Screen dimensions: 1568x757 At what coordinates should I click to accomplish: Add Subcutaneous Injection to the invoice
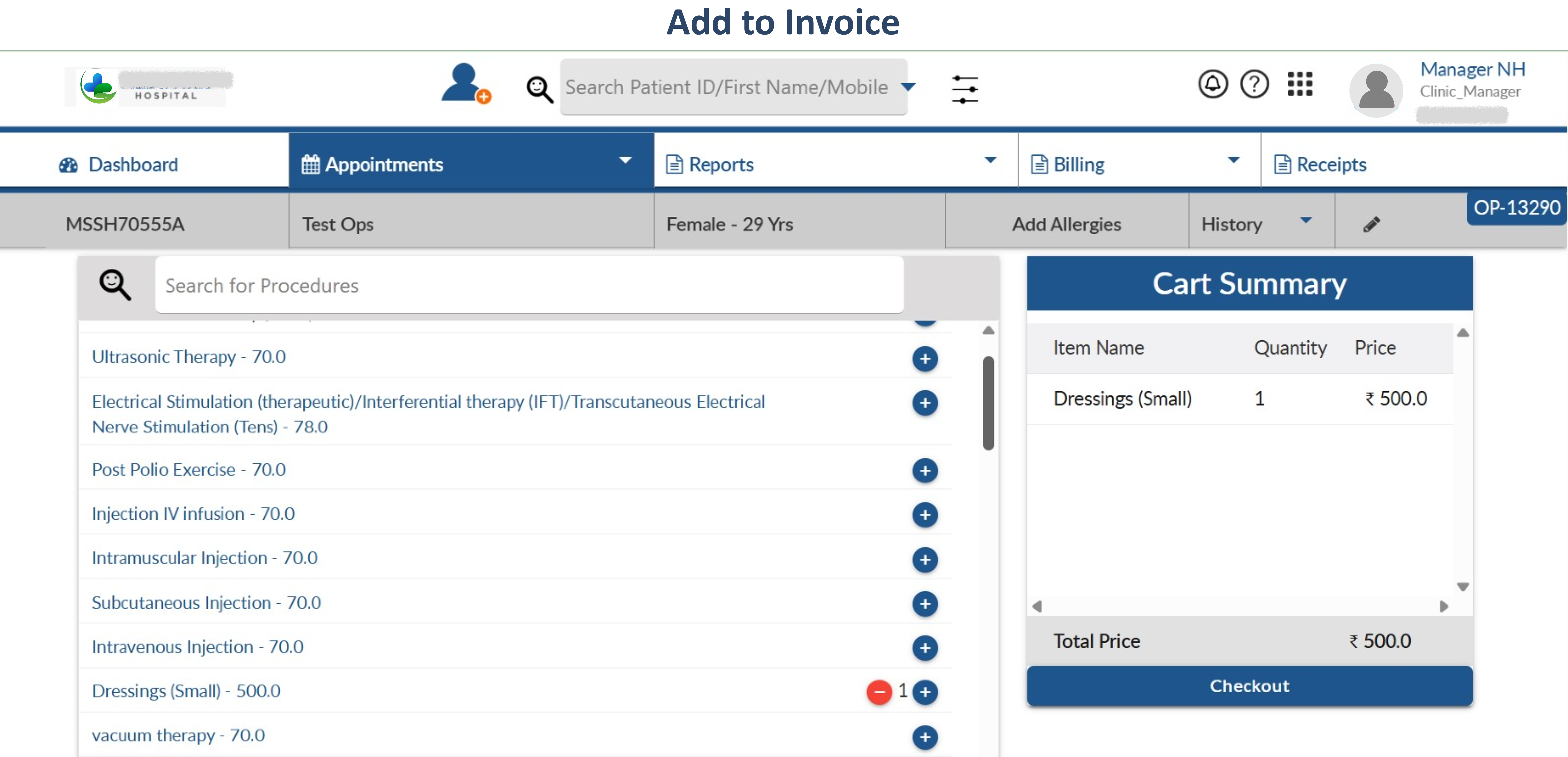point(925,604)
